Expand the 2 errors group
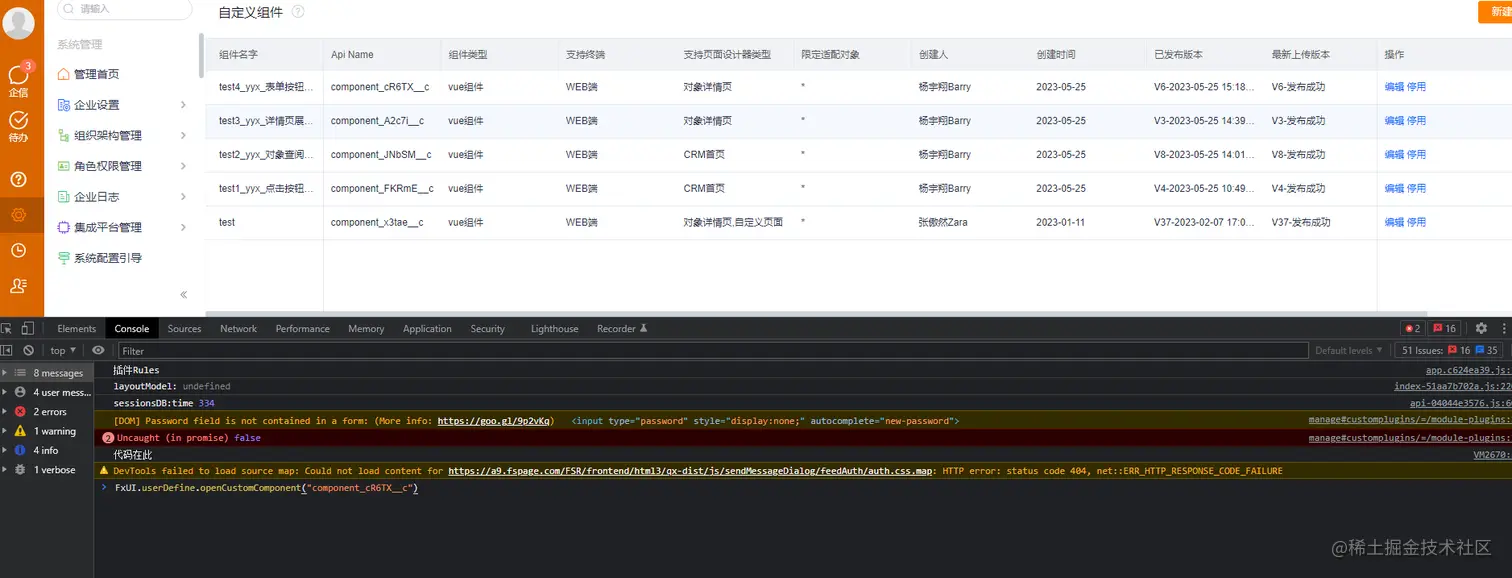This screenshot has height=578, width=1512. coord(47,411)
